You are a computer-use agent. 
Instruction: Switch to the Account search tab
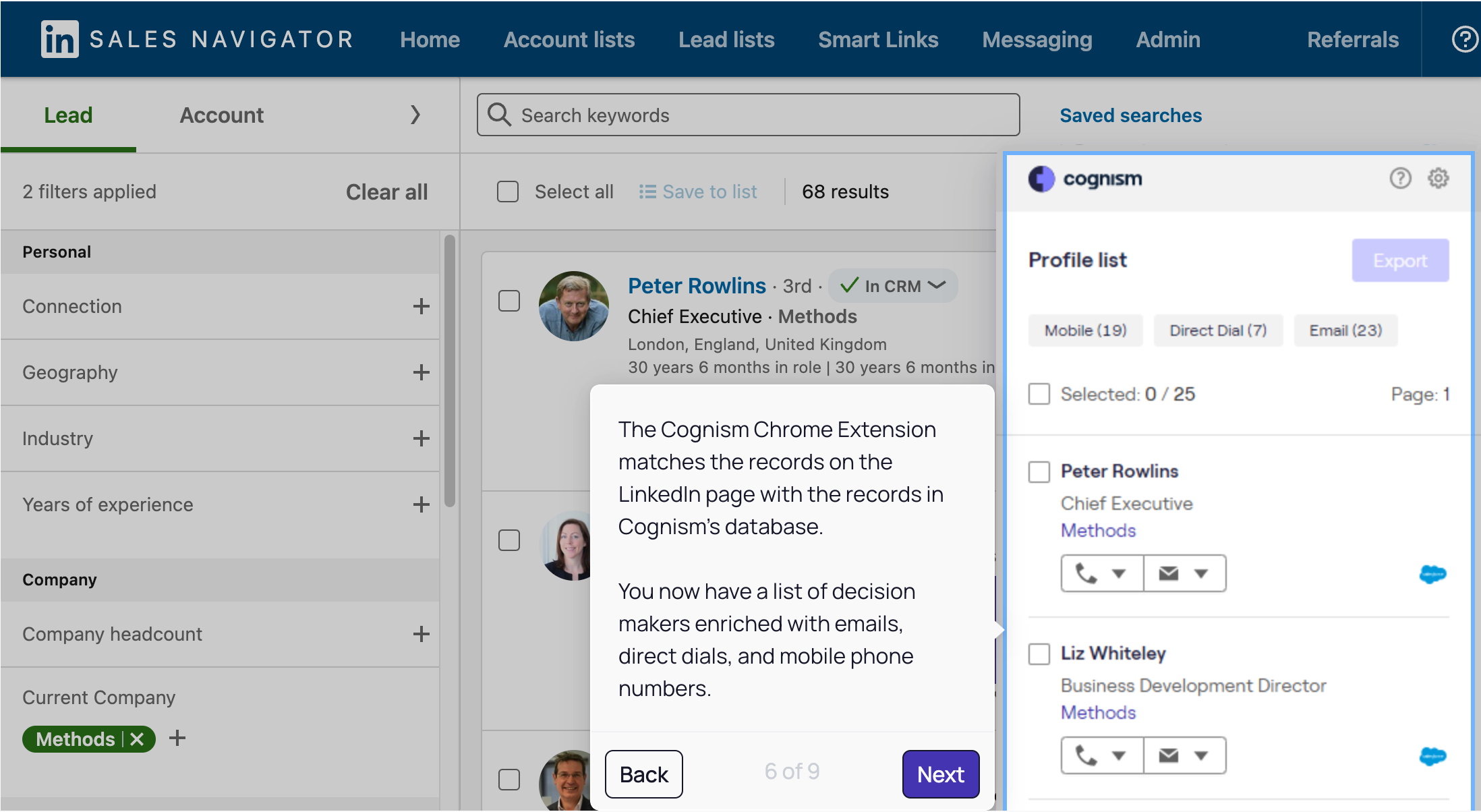point(221,115)
